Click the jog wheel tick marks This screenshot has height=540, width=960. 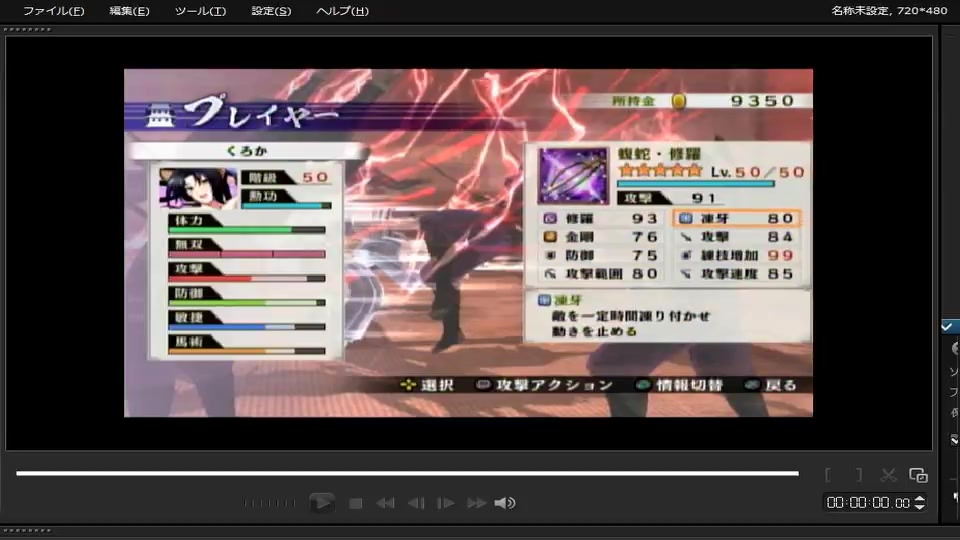[269, 503]
